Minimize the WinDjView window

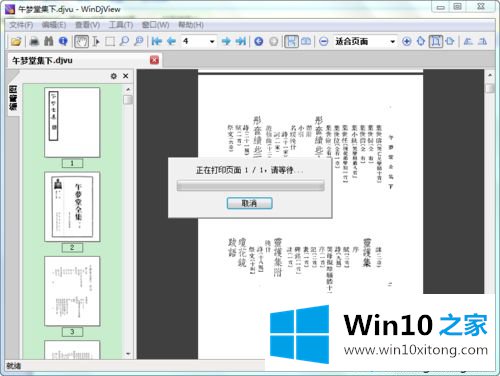[x=441, y=7]
